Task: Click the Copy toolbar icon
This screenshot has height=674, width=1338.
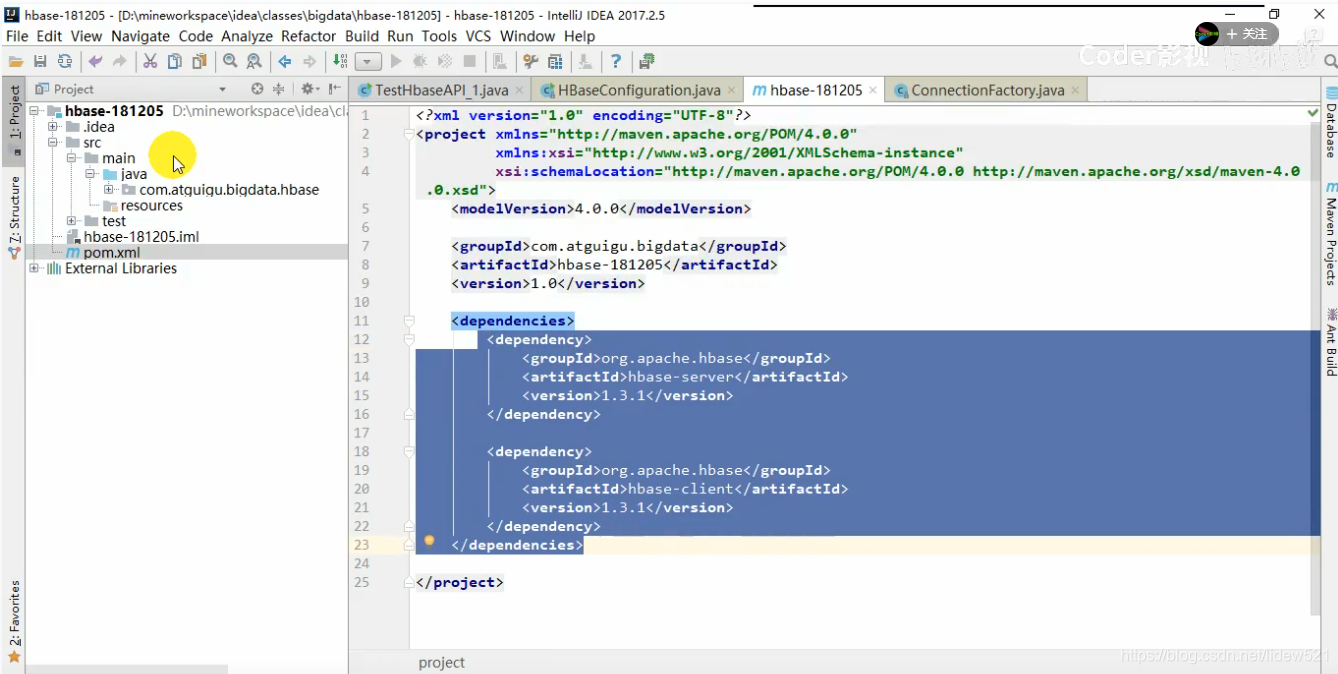Action: tap(175, 62)
